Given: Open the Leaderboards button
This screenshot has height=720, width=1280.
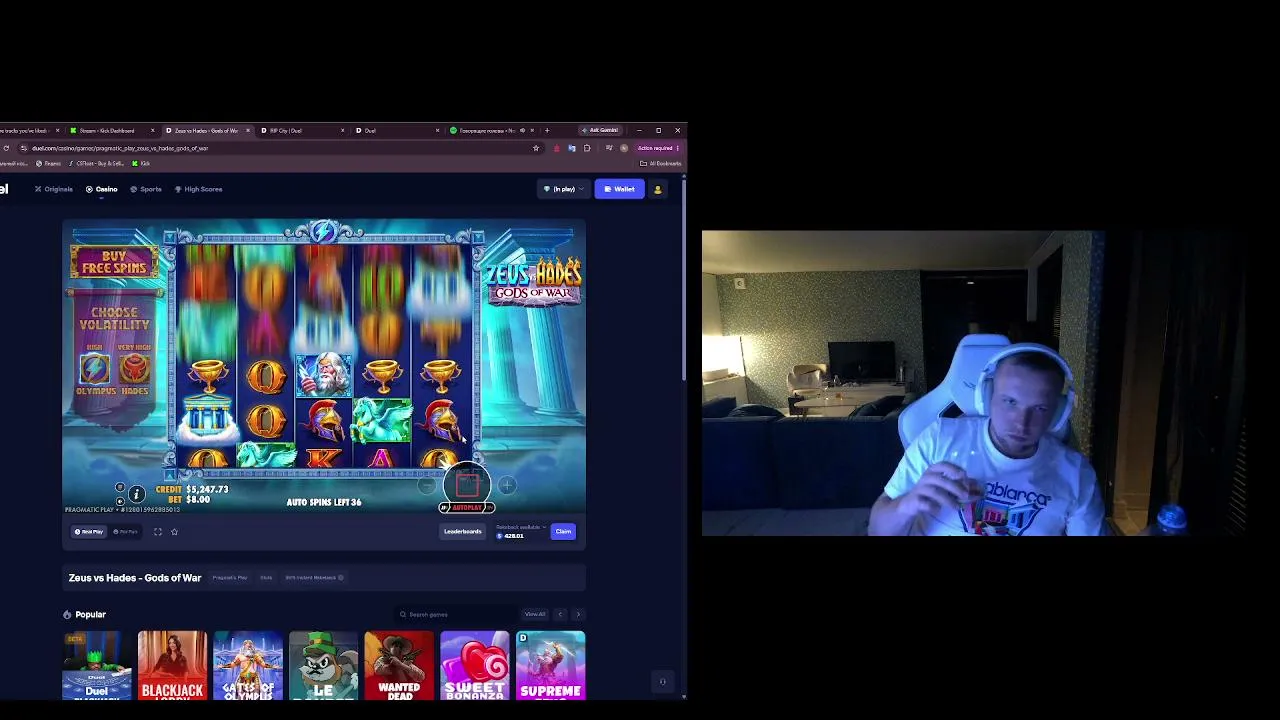Looking at the screenshot, I should pyautogui.click(x=462, y=532).
